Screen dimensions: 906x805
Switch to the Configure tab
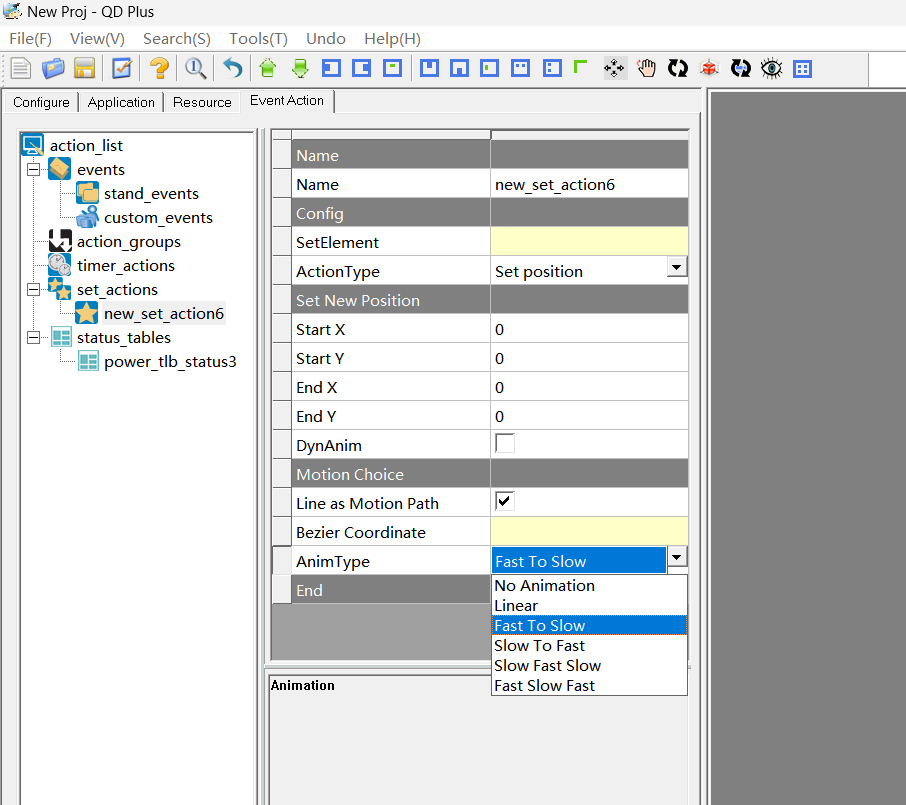(x=41, y=102)
